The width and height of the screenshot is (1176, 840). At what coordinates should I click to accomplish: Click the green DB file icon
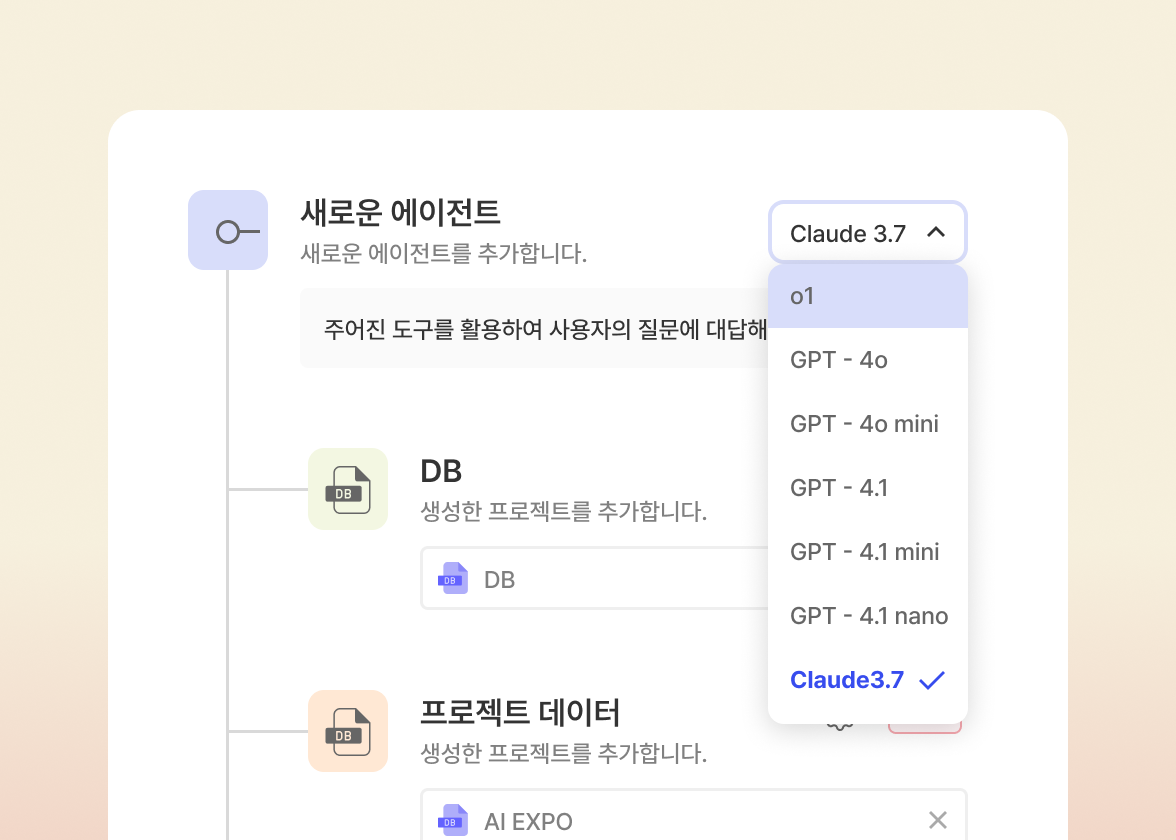coord(348,489)
